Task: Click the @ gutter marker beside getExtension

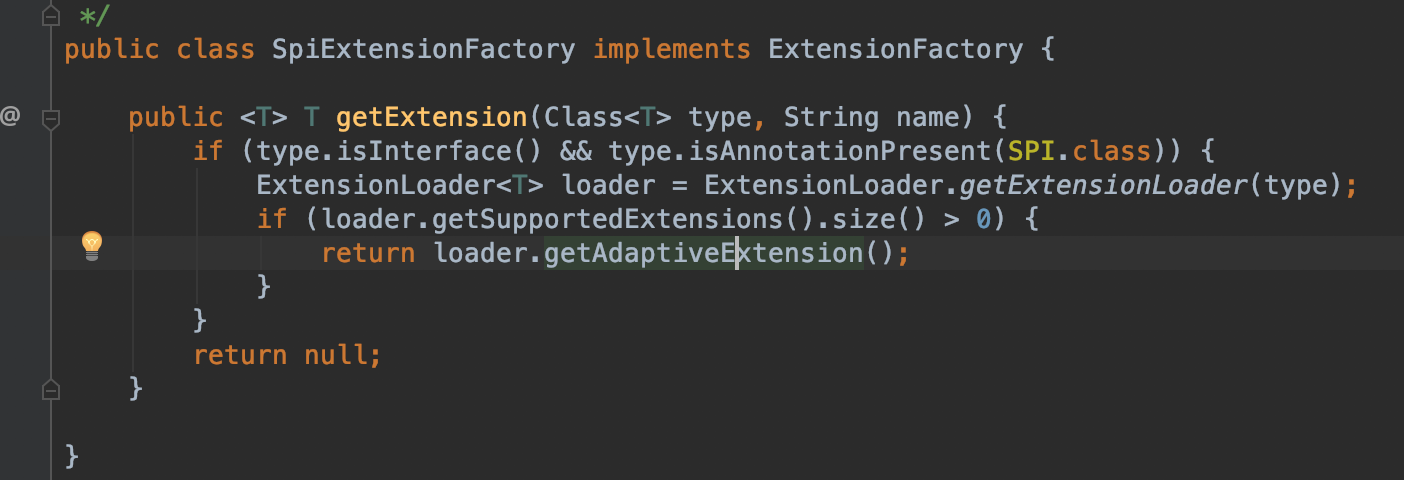Action: [10, 117]
